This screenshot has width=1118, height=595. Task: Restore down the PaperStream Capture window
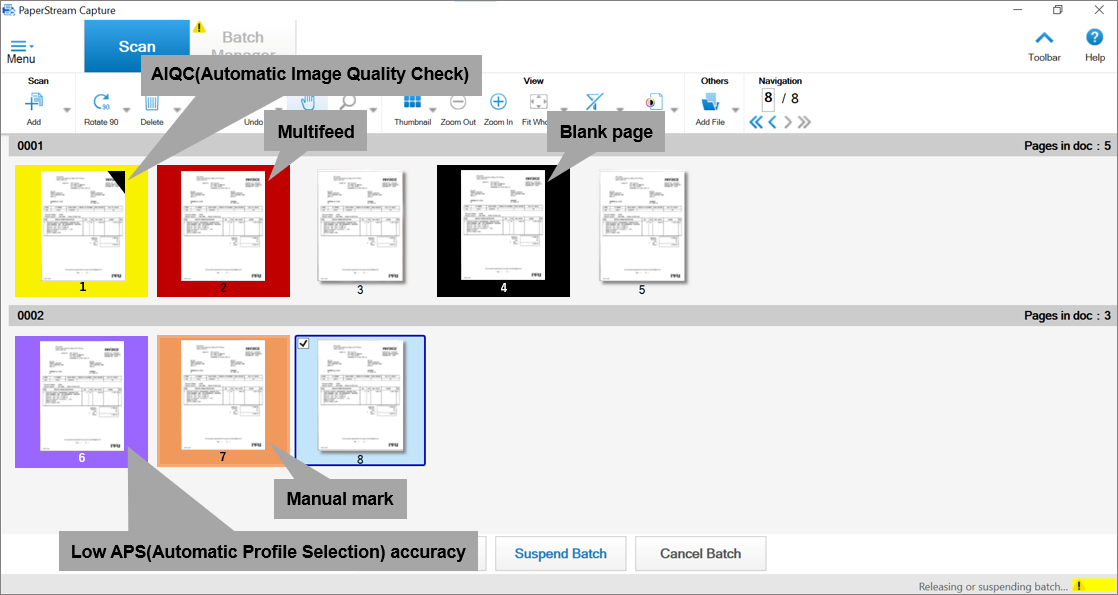pyautogui.click(x=1057, y=10)
